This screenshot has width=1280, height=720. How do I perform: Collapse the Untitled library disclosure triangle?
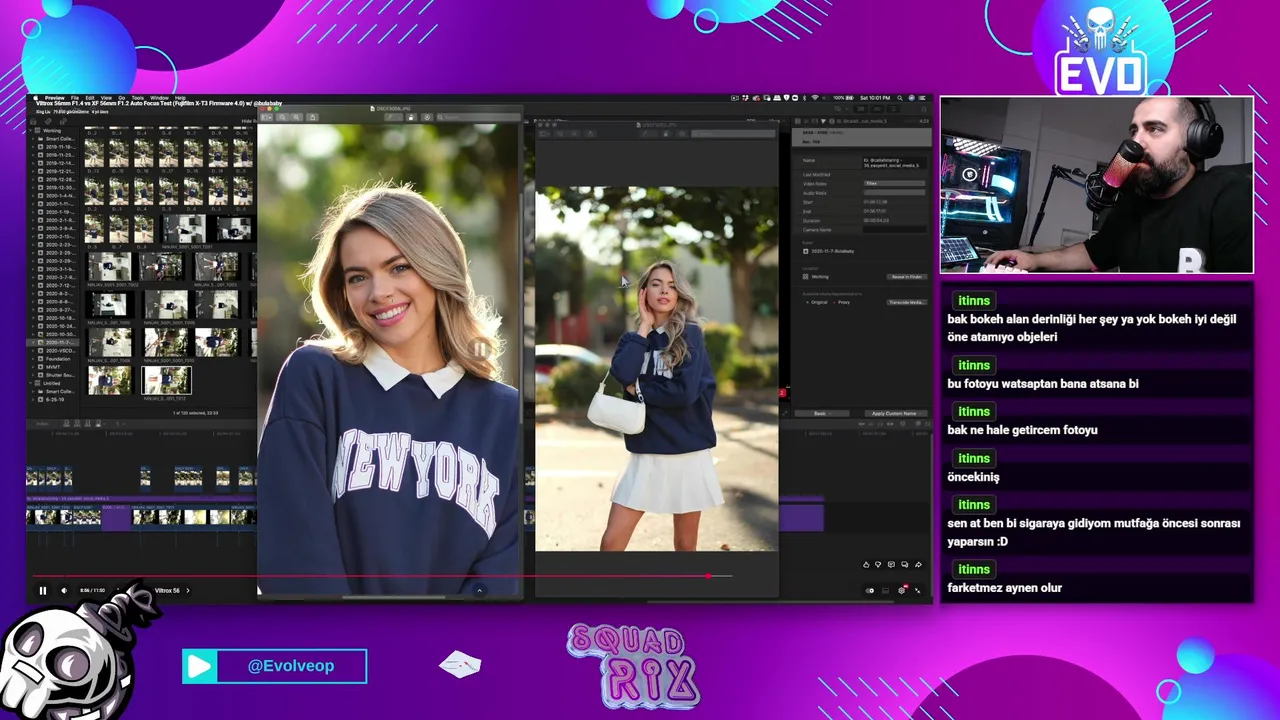click(31, 383)
